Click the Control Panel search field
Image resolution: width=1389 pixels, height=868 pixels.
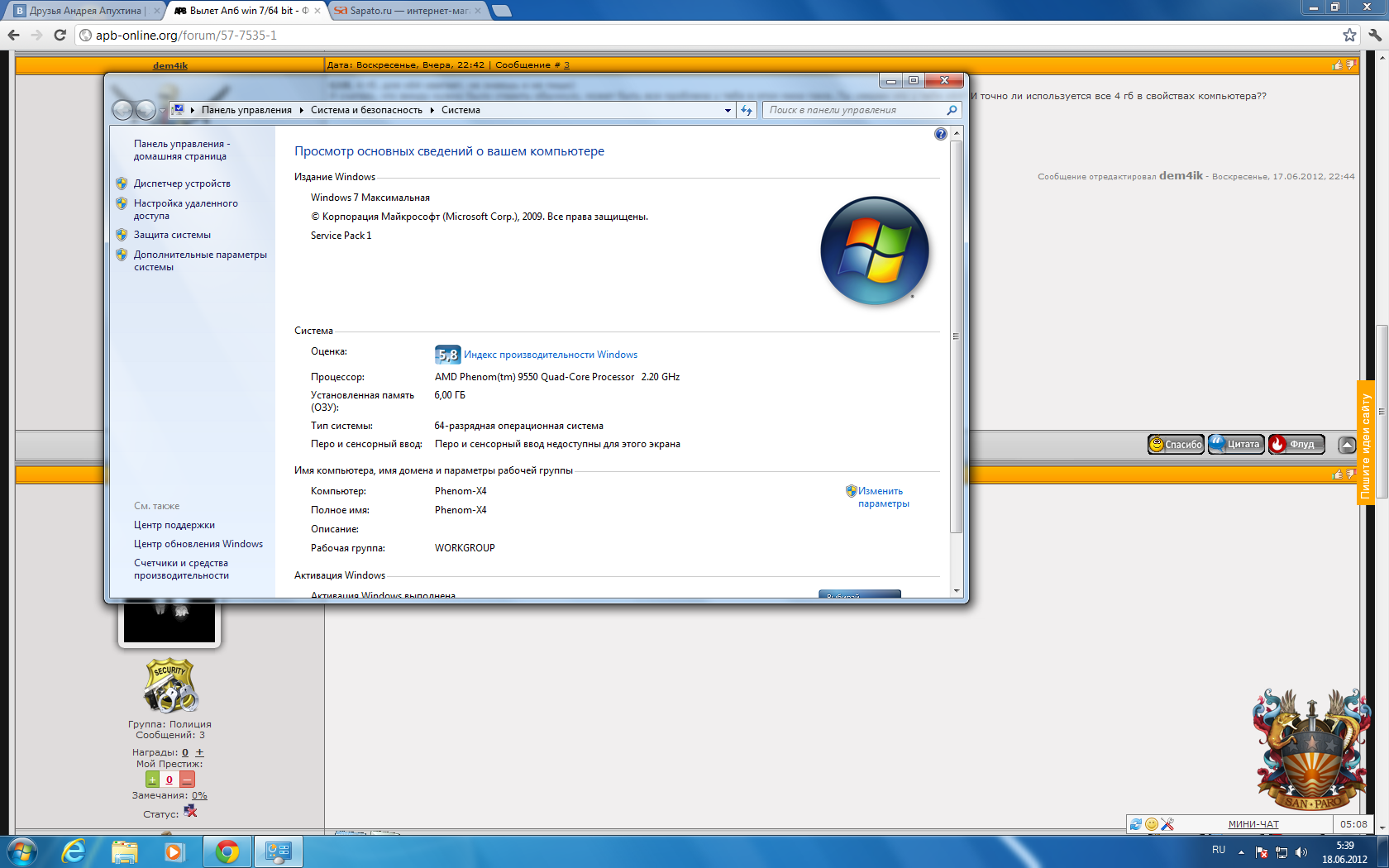click(856, 110)
